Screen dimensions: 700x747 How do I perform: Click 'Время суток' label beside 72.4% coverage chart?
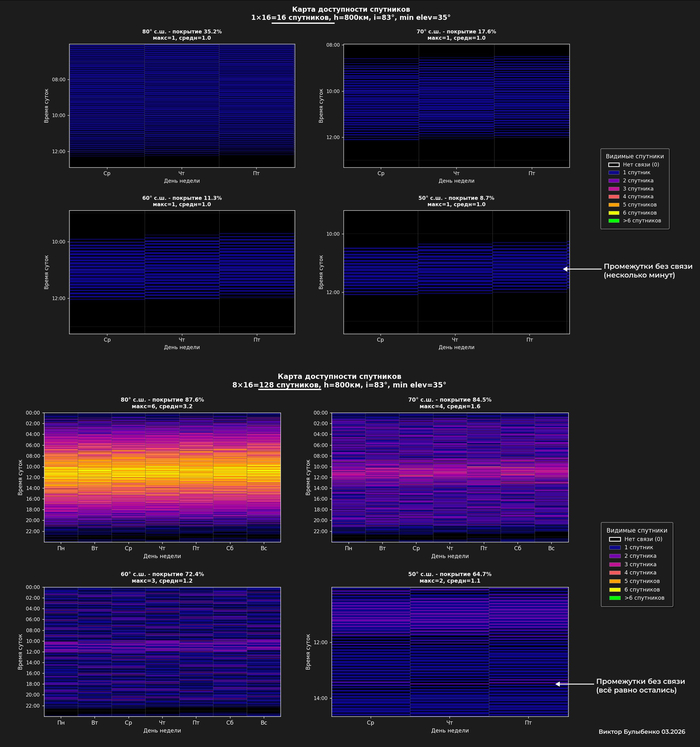click(x=20, y=652)
